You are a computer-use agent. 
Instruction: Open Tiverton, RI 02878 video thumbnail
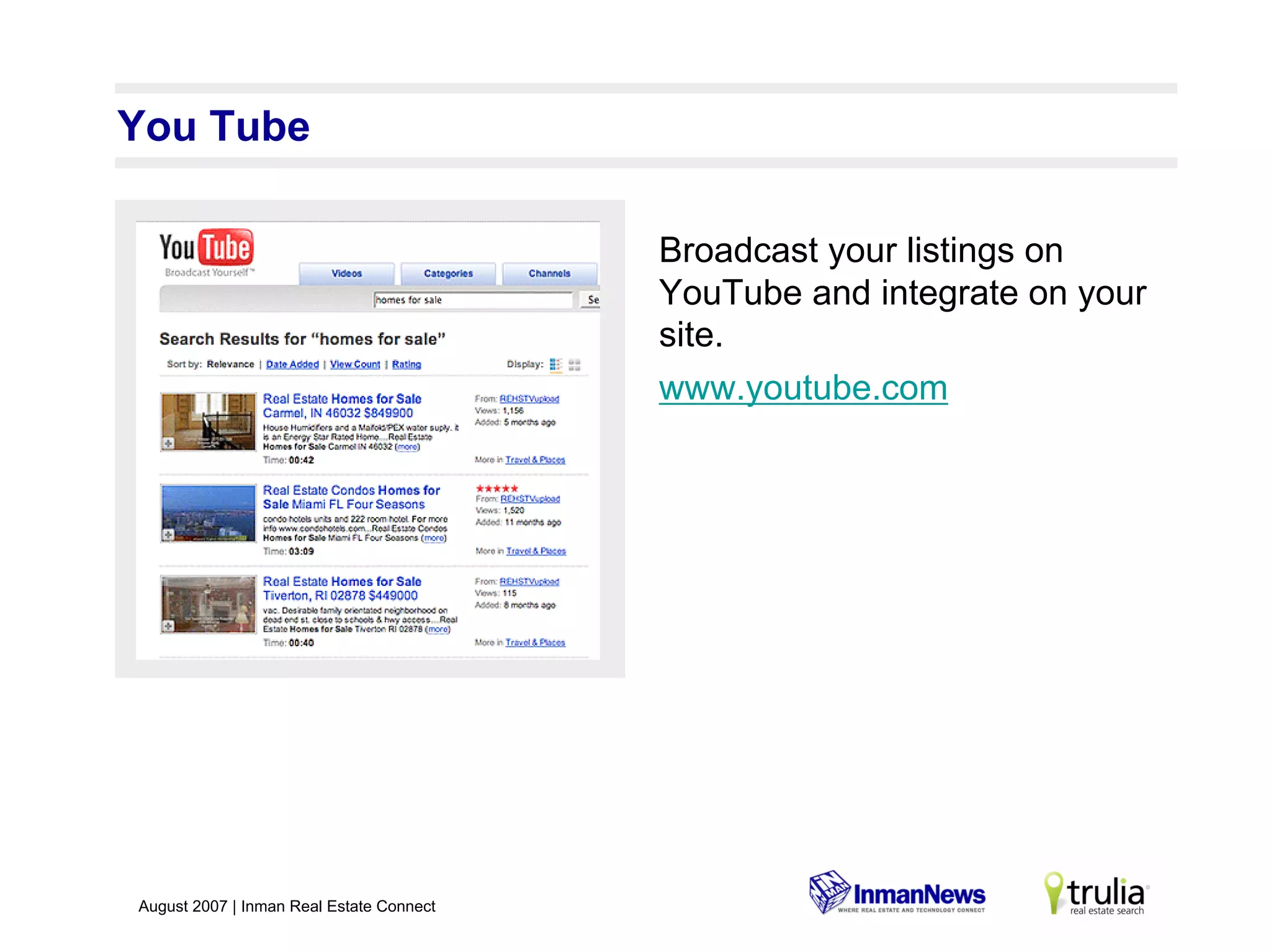[x=208, y=604]
